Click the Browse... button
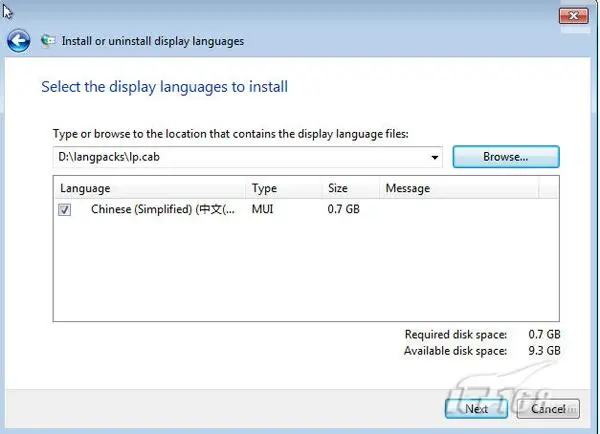Viewport: 600px width, 434px height. pos(505,157)
